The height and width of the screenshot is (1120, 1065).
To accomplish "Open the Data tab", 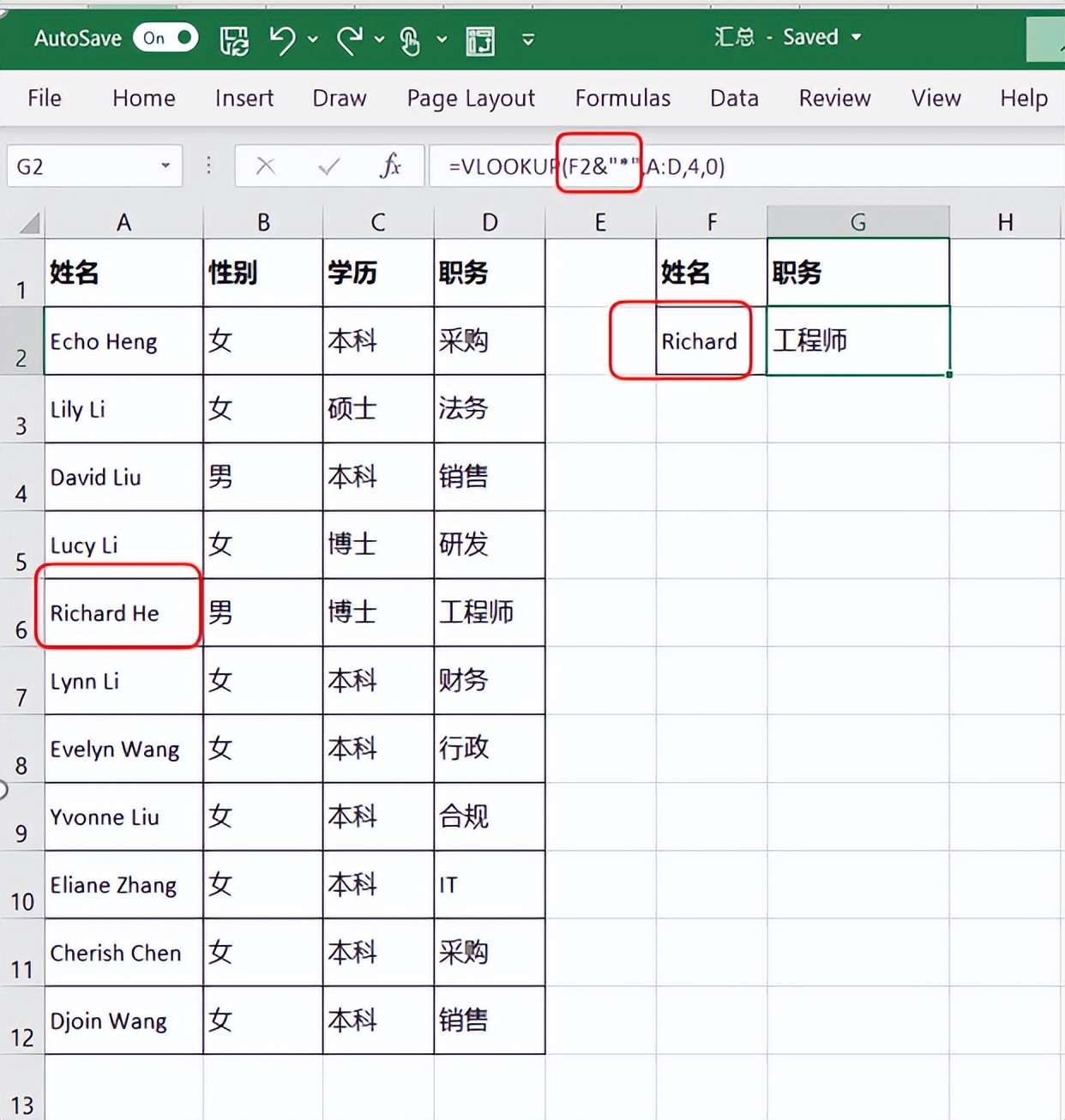I will [x=734, y=98].
